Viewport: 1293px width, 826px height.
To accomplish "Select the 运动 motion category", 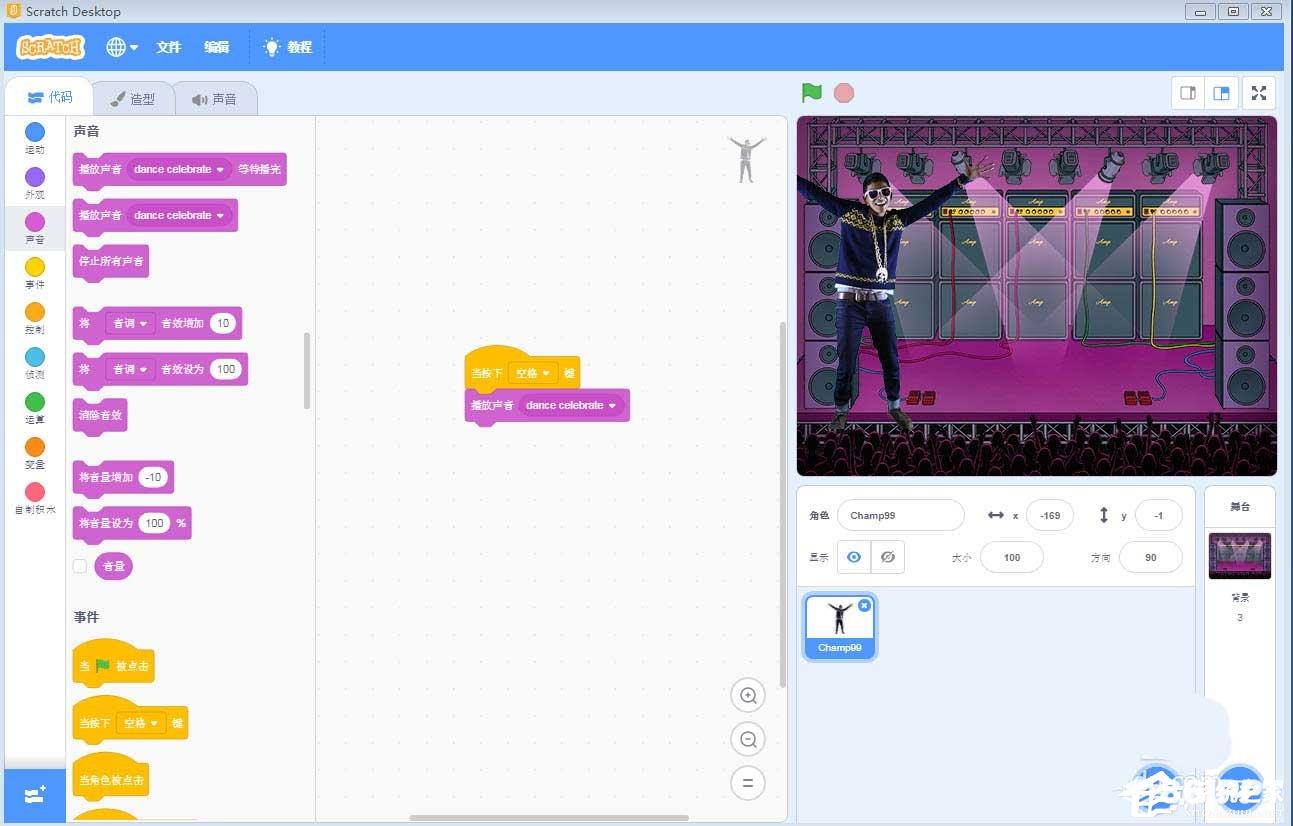I will coord(35,138).
